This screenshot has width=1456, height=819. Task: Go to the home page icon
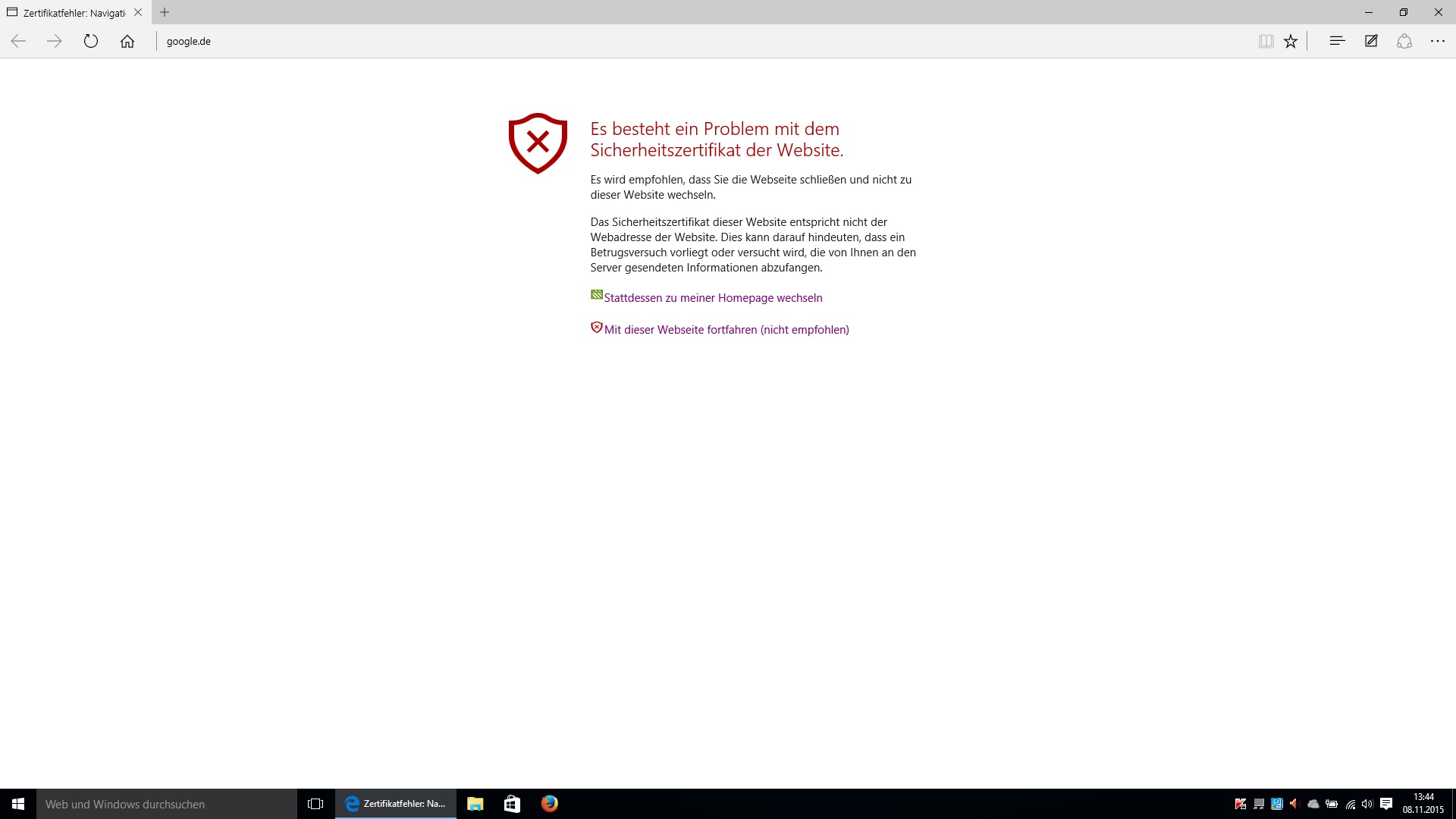(127, 42)
